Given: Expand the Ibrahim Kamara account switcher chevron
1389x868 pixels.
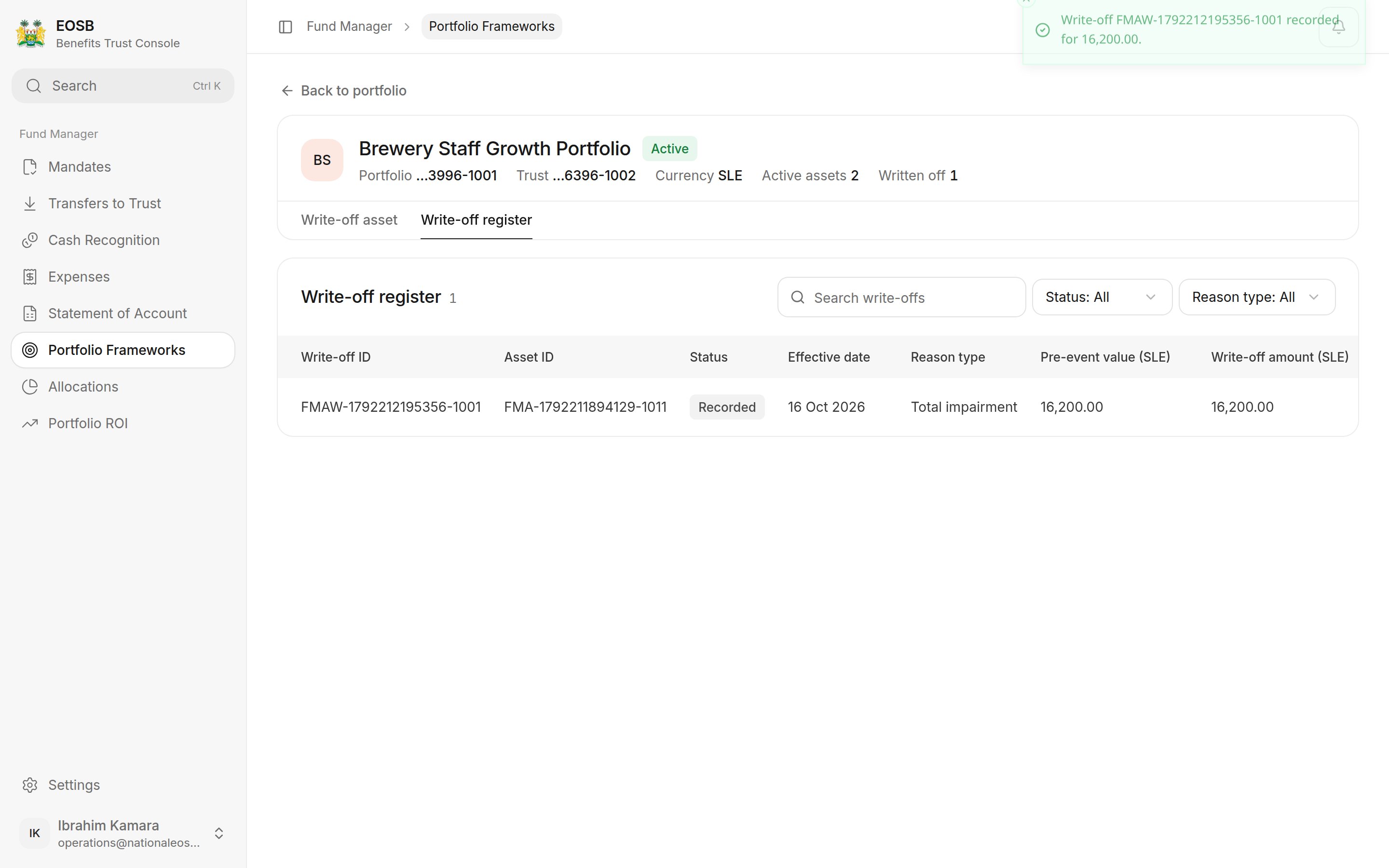Looking at the screenshot, I should click(218, 834).
